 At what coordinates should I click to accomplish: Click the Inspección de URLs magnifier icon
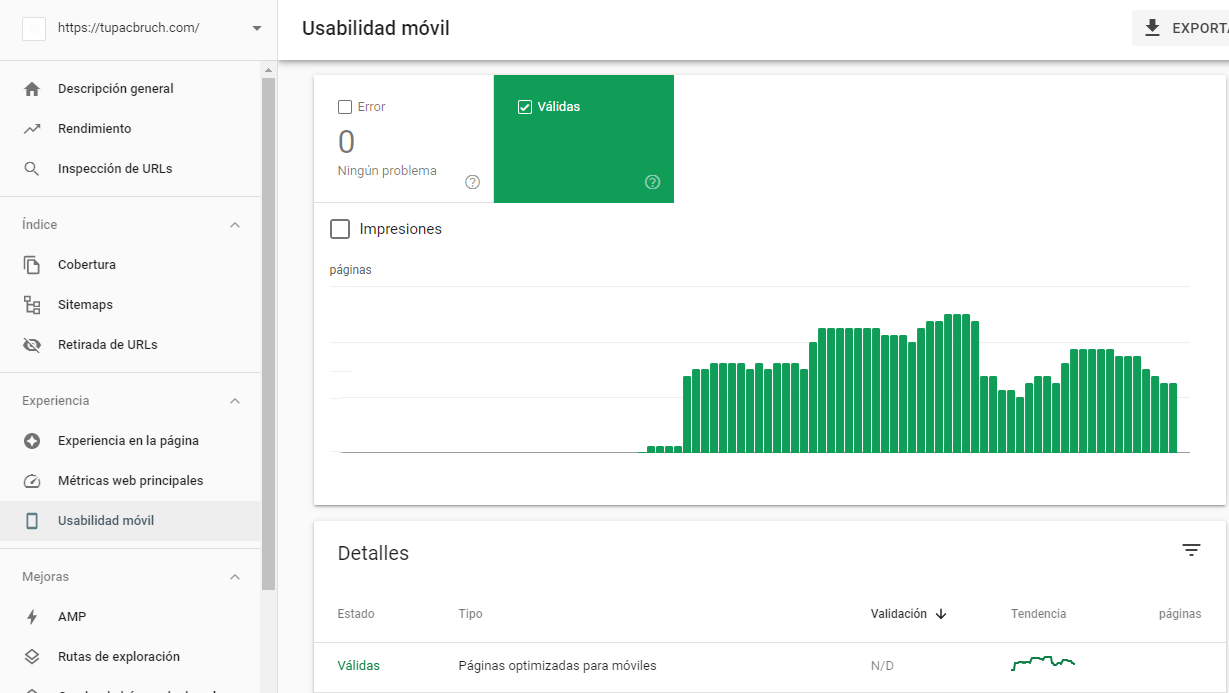(32, 169)
